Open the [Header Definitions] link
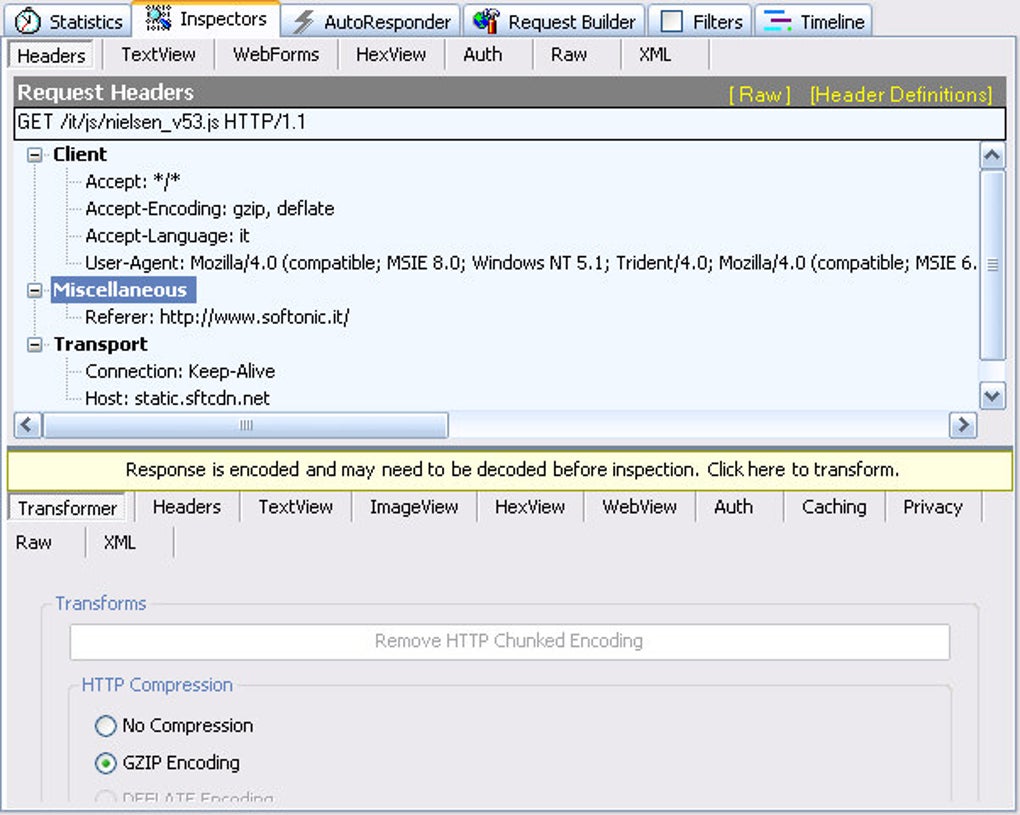 tap(901, 95)
